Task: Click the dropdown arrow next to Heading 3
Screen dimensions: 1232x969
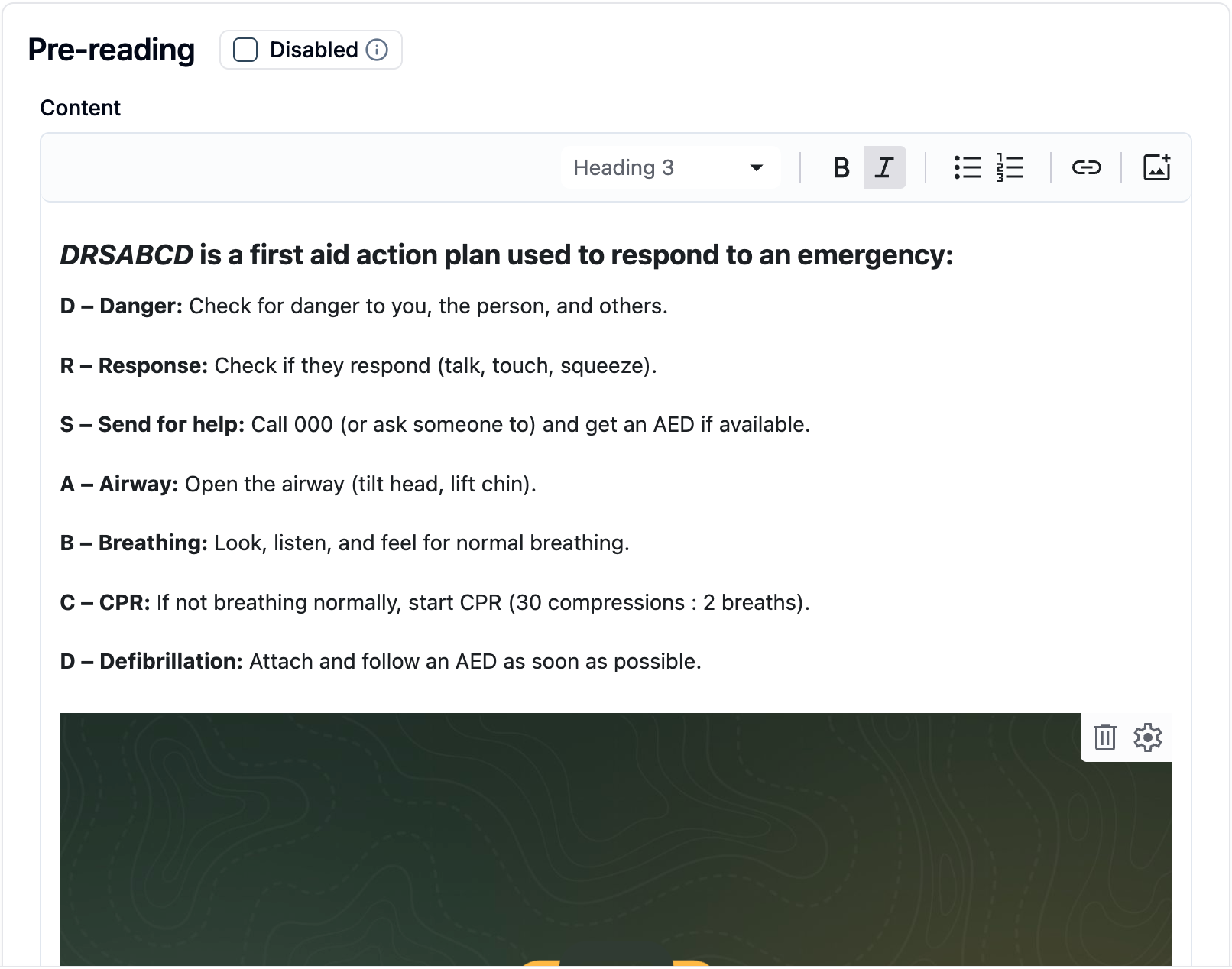Action: (x=757, y=167)
